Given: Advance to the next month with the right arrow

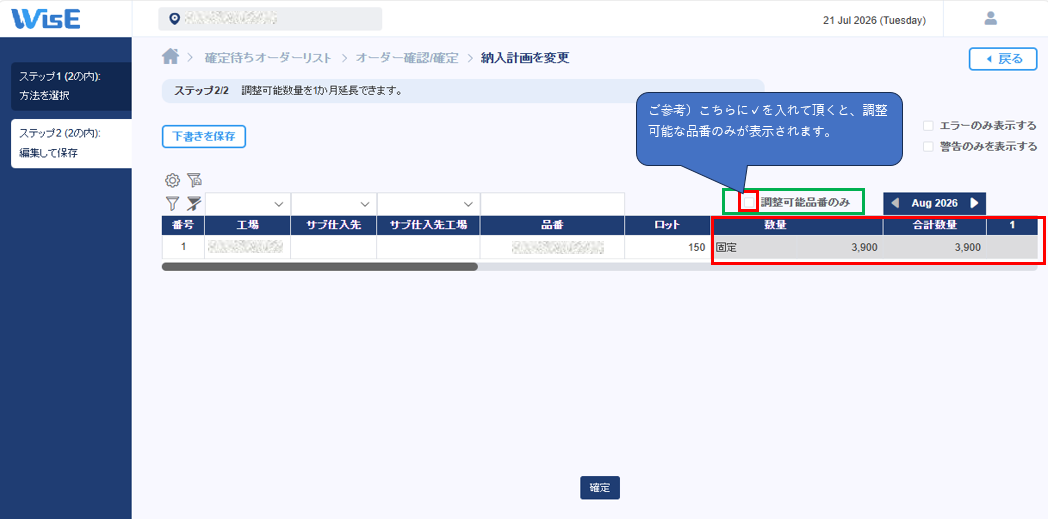Looking at the screenshot, I should 974,203.
